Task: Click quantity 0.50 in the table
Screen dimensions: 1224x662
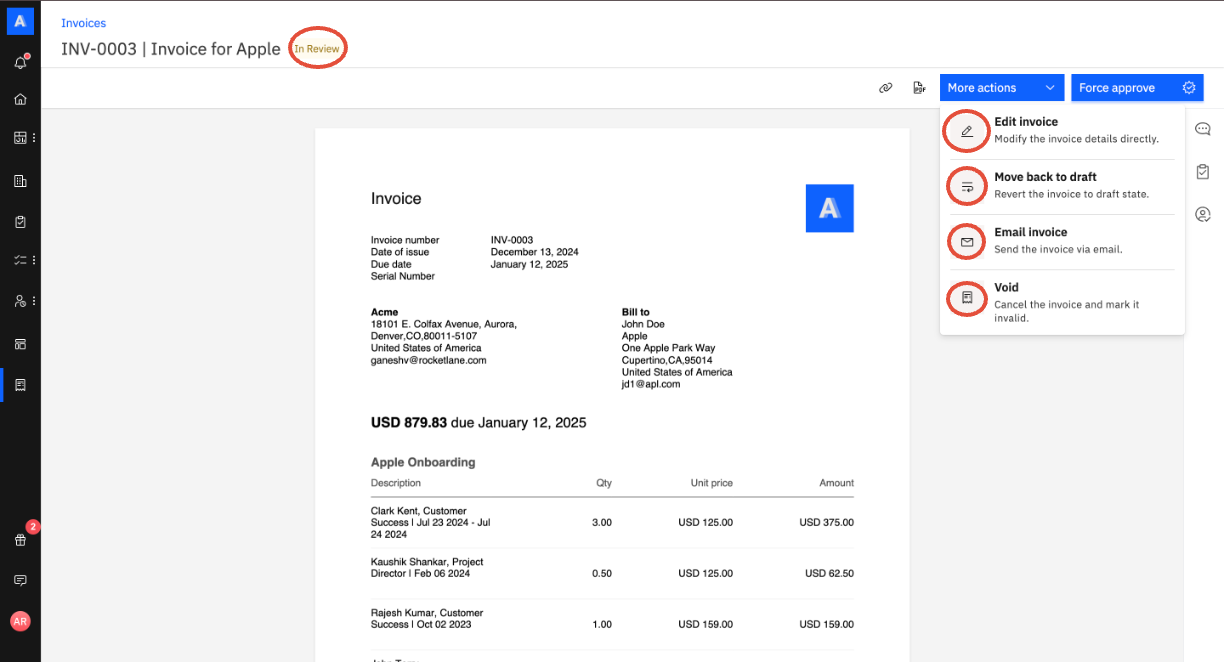Action: (x=602, y=573)
